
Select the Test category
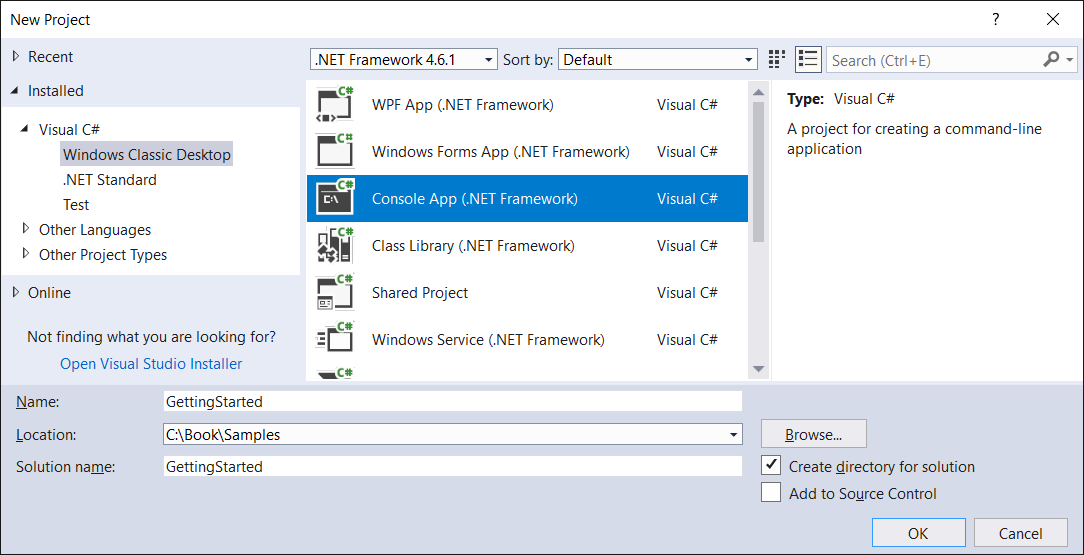point(76,205)
